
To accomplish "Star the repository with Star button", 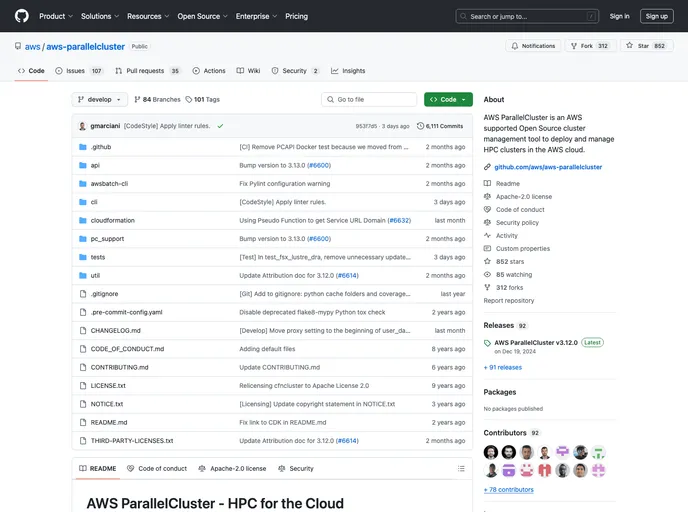I will pos(647,46).
